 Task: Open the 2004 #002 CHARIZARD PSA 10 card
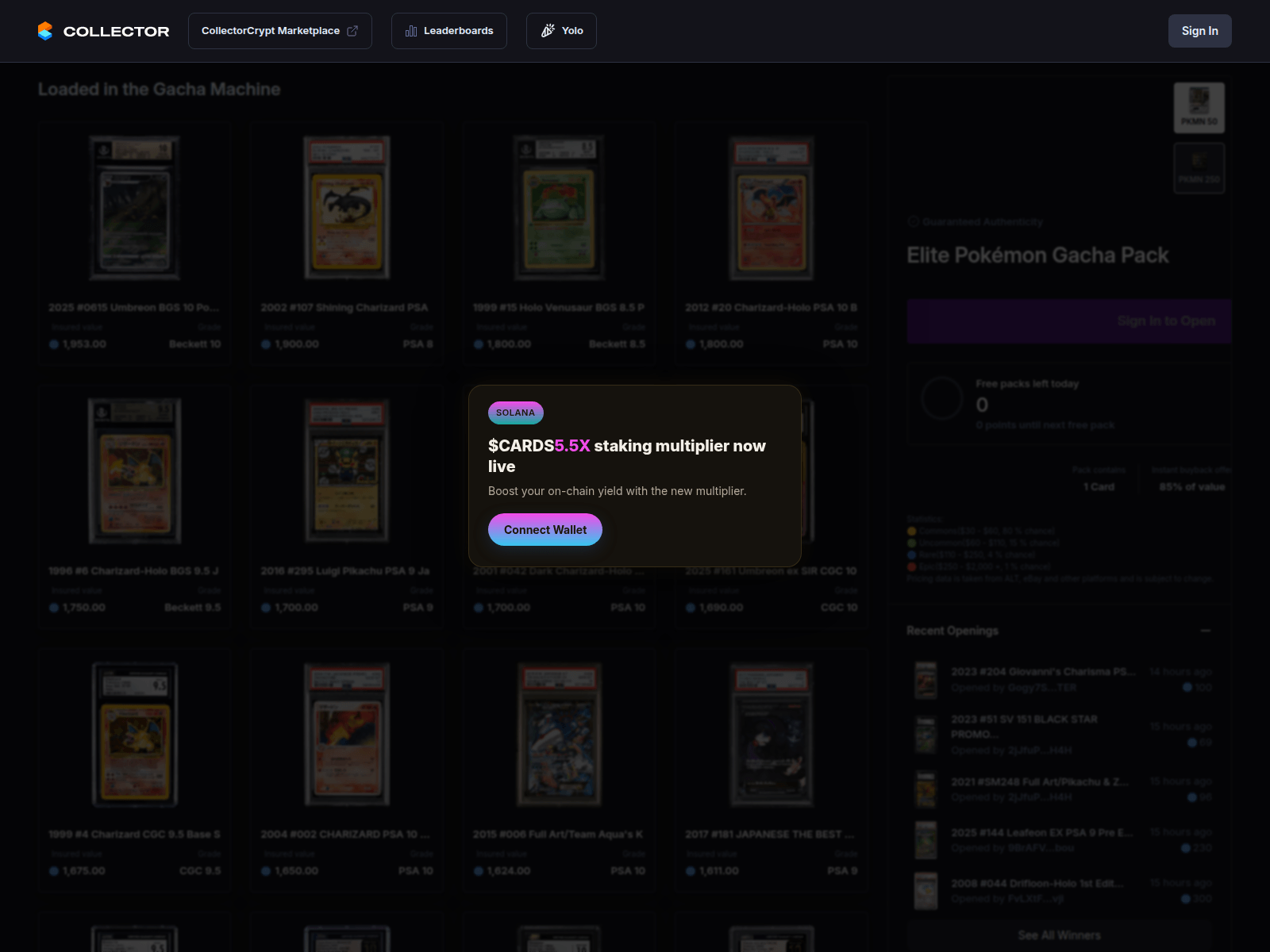tap(347, 770)
